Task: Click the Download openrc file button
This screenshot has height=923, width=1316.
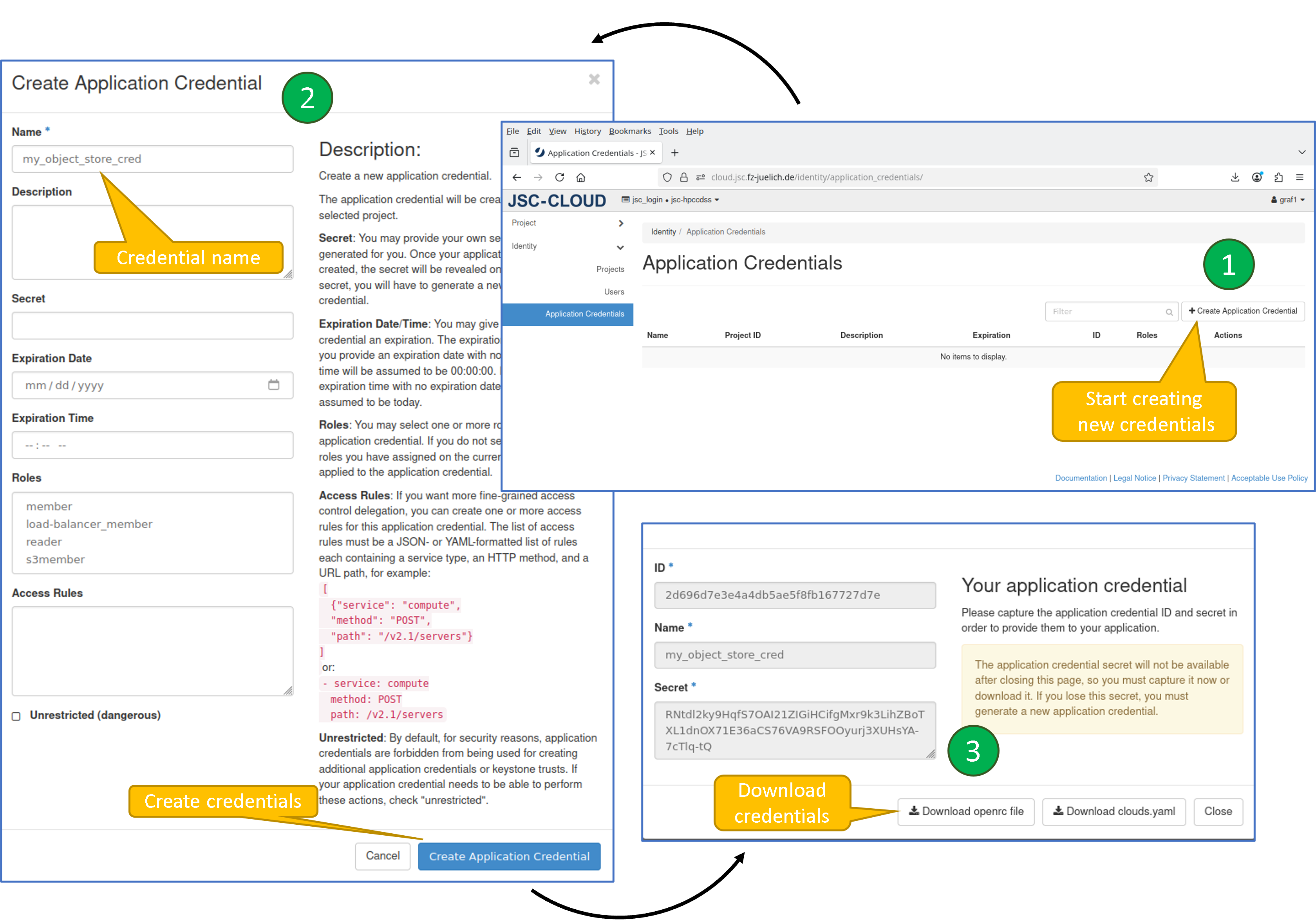Action: coord(966,811)
